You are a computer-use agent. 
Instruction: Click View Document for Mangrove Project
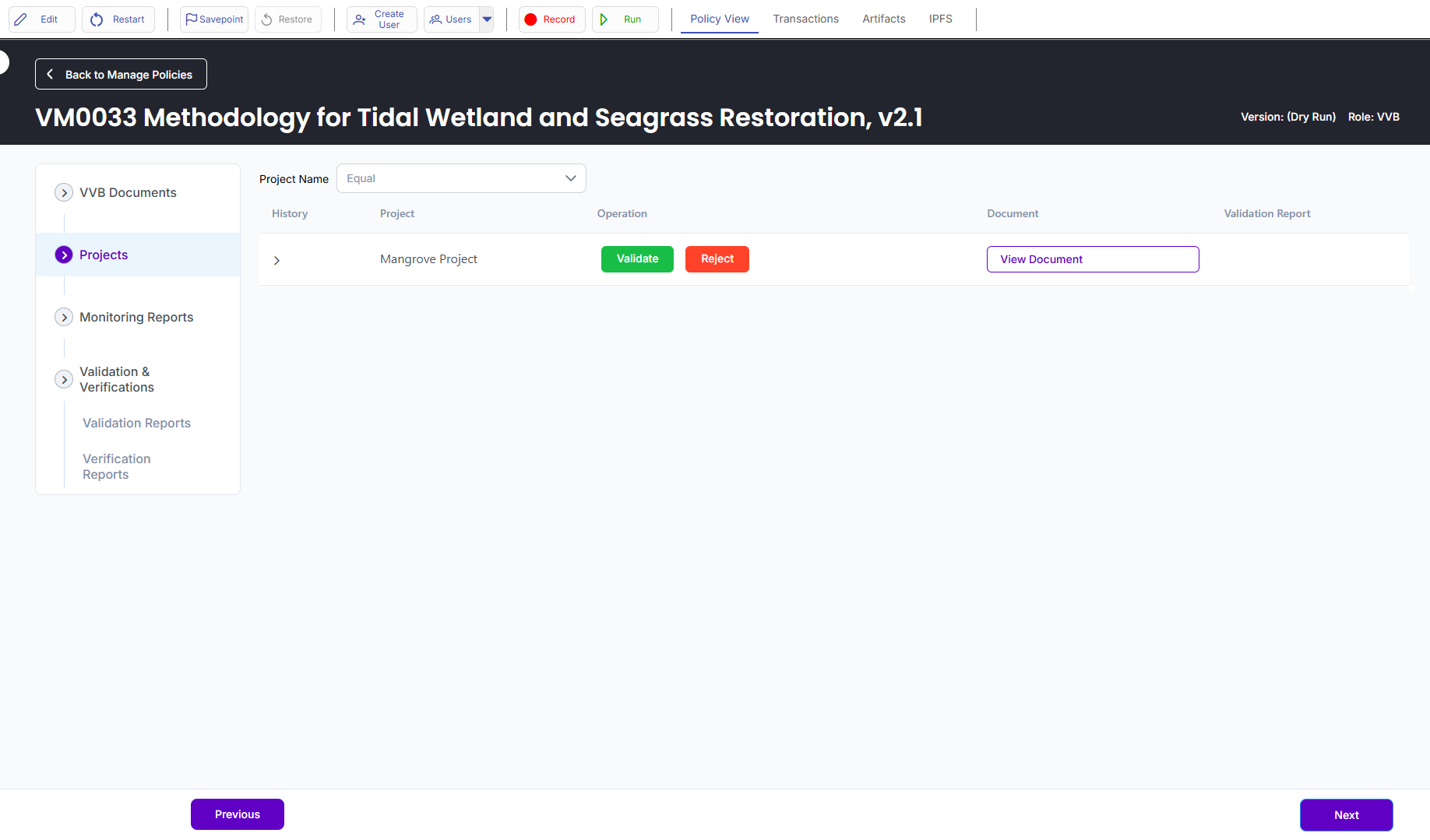[1092, 259]
